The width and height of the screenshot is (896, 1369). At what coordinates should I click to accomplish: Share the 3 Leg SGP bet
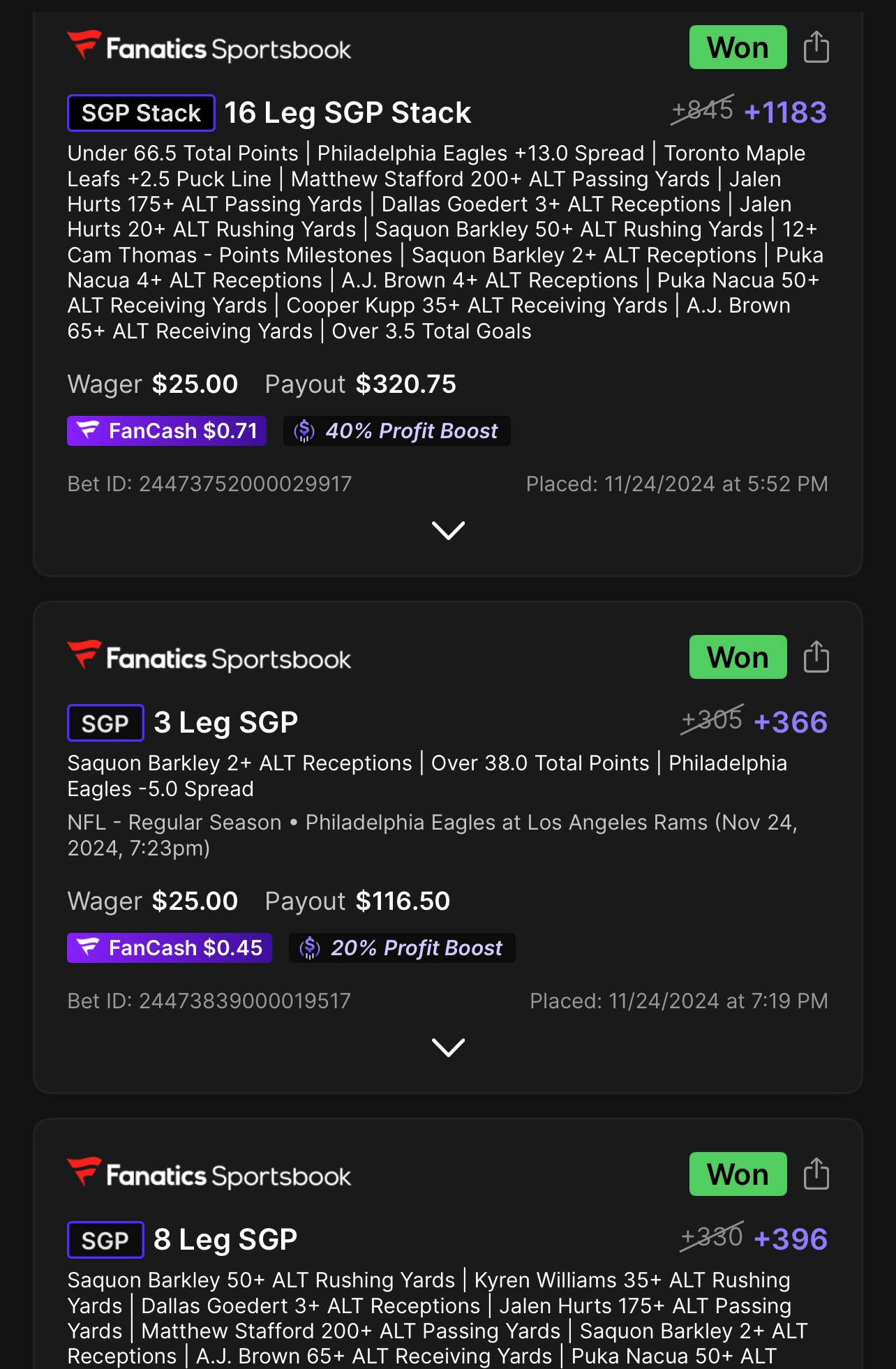(816, 657)
